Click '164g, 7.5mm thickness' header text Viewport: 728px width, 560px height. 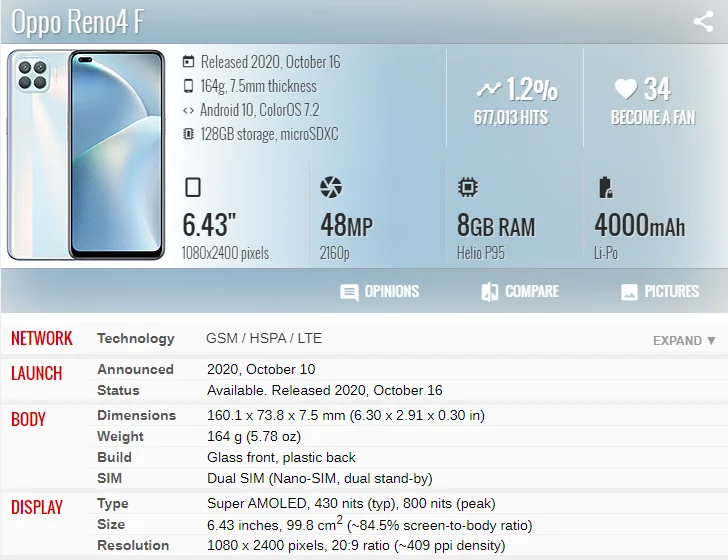pyautogui.click(x=259, y=86)
